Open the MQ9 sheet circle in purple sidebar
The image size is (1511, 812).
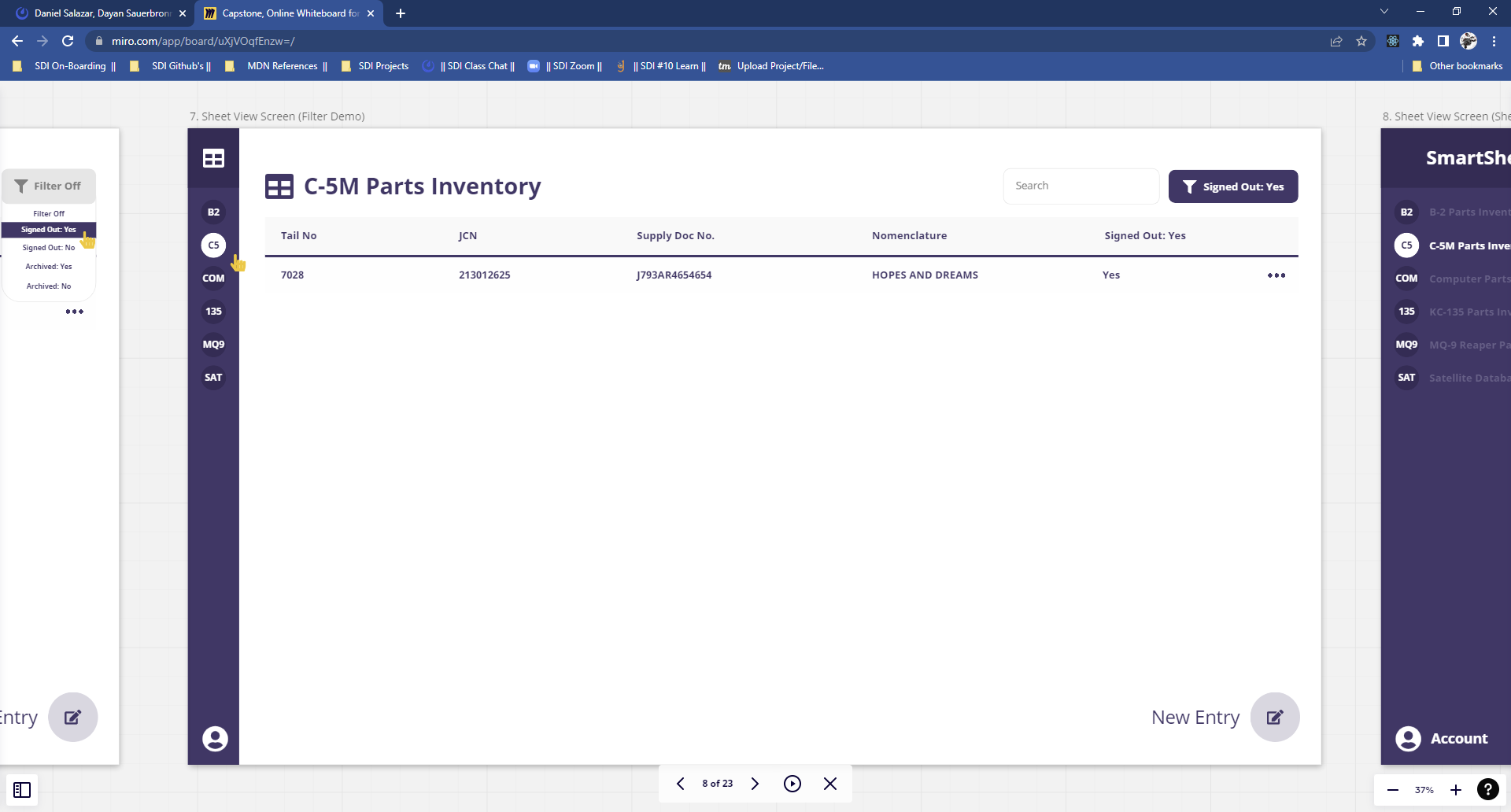pos(213,345)
